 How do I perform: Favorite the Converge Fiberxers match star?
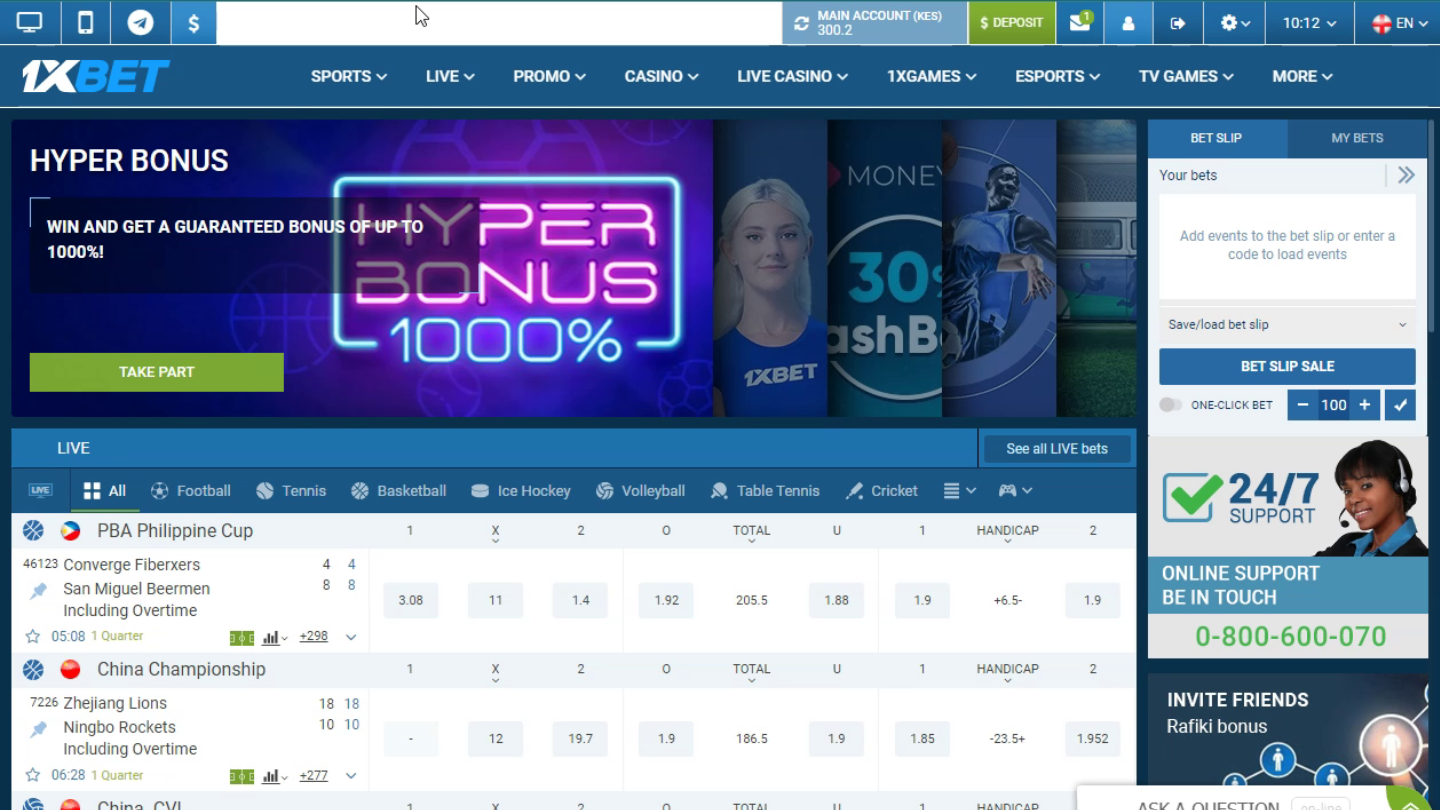(x=32, y=636)
